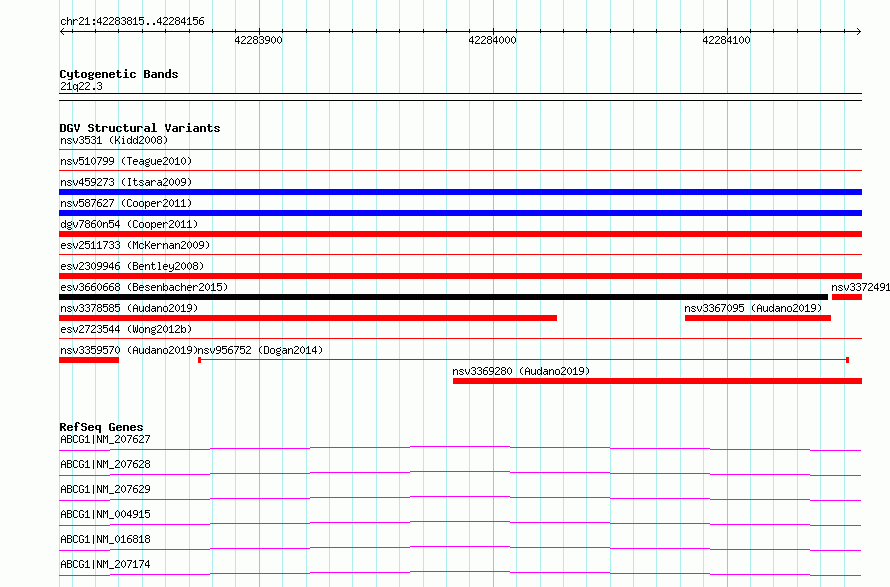Select the dgv7860n54 (Cooper2011) red bar
Screen dimensions: 890x587
point(460,234)
